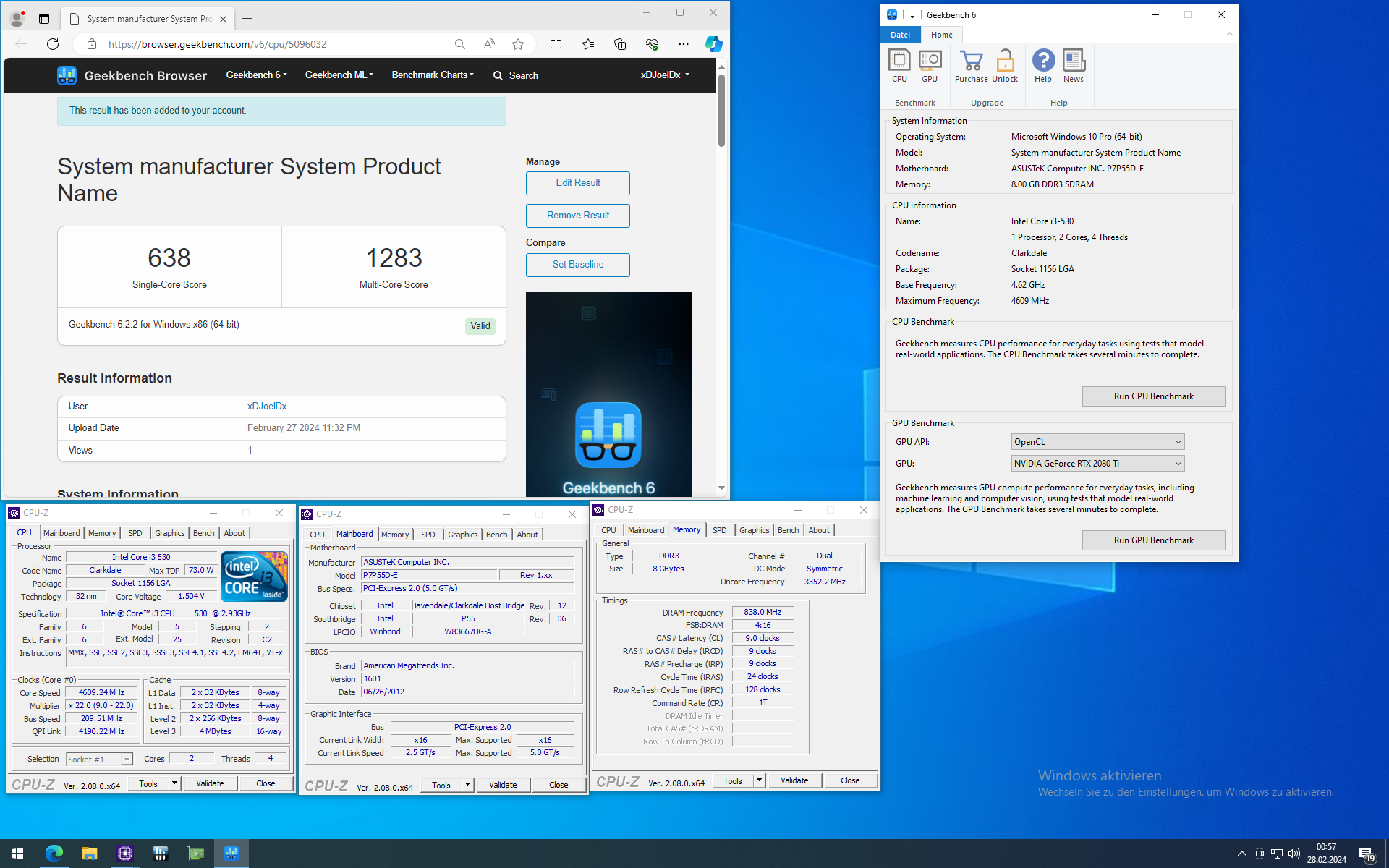Image resolution: width=1389 pixels, height=868 pixels.
Task: Switch to SPD tab in CPU-Z Memory window
Action: [x=719, y=530]
